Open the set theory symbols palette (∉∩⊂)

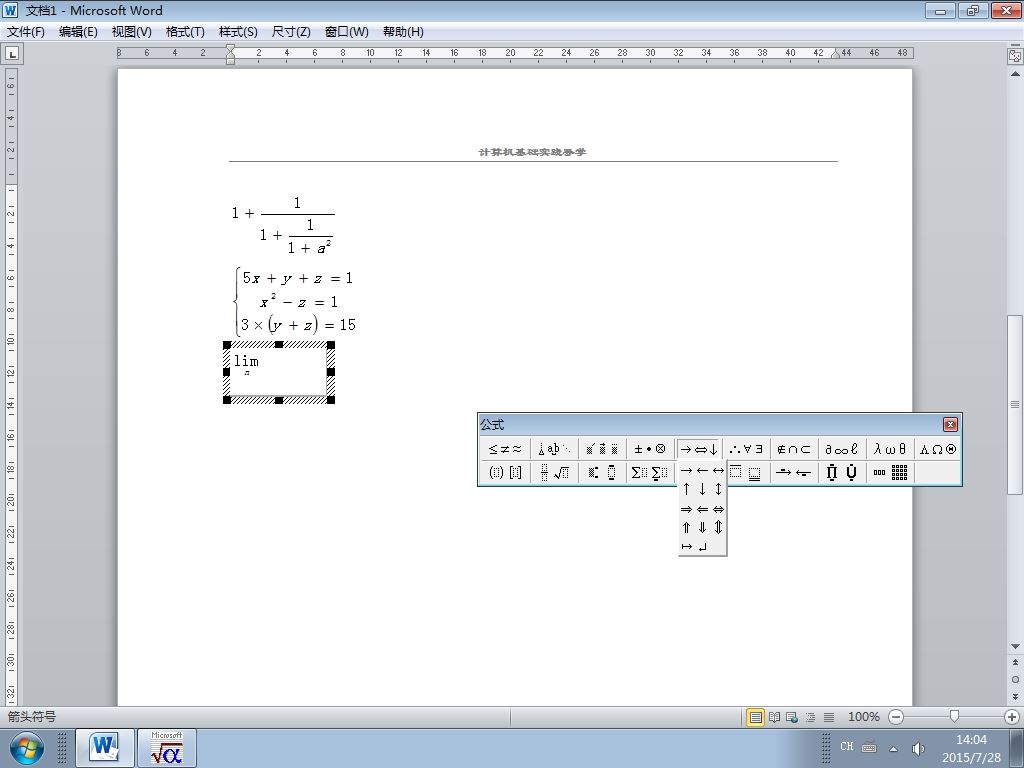point(794,449)
